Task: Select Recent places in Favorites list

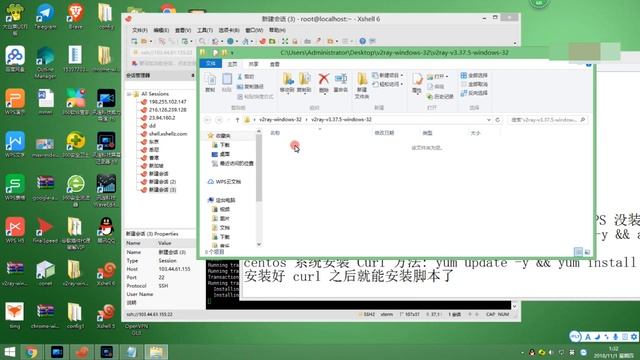Action: point(232,163)
